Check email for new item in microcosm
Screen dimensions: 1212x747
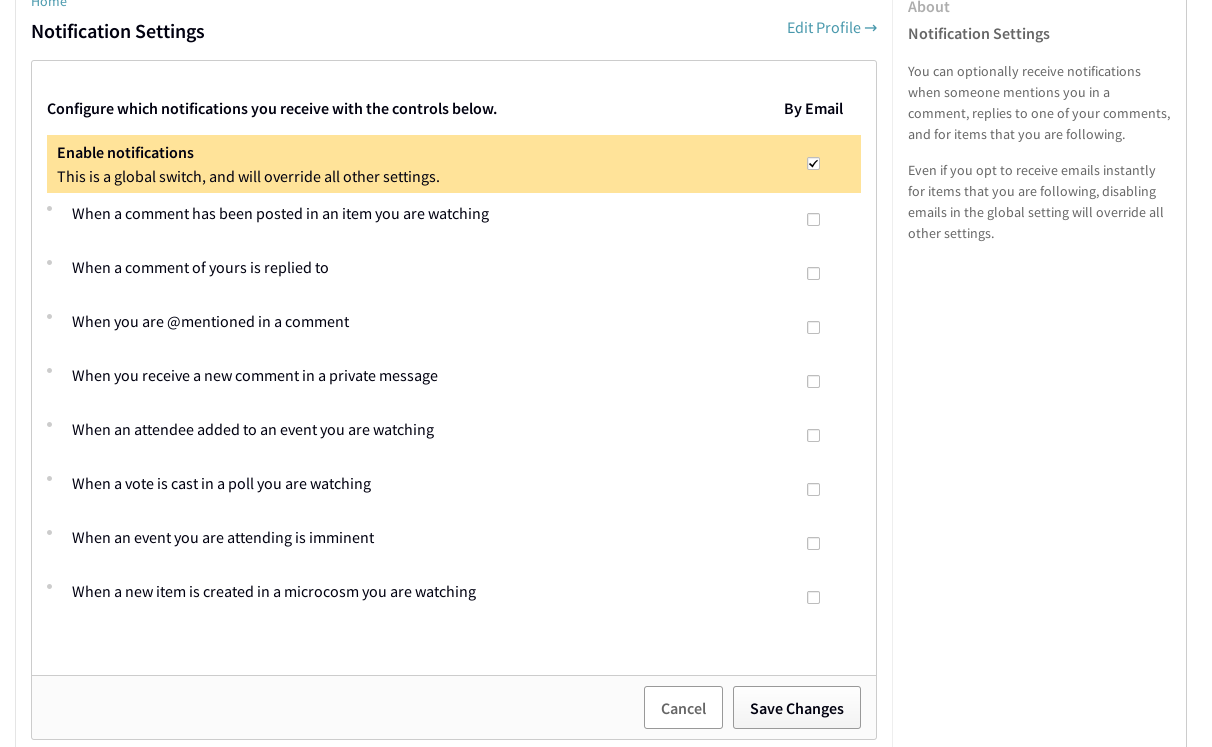coord(813,597)
